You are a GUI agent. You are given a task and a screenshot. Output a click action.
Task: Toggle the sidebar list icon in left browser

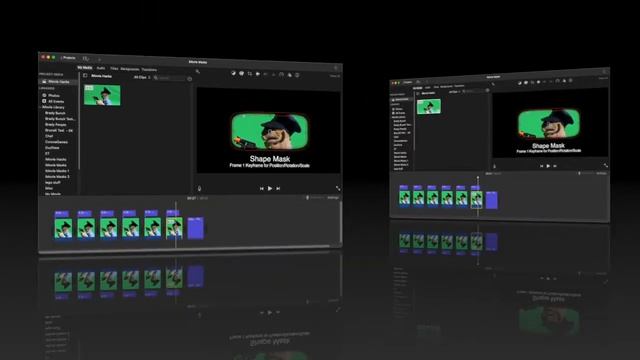pos(85,76)
